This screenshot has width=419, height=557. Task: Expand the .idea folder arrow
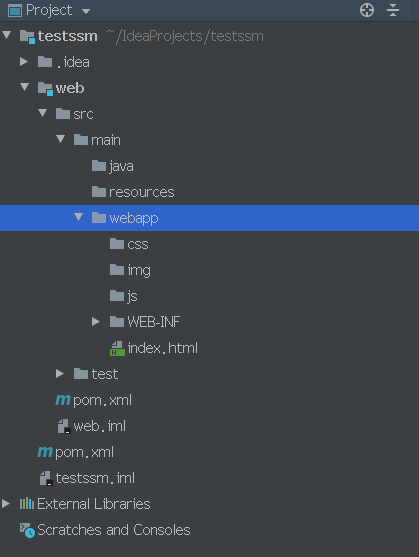point(24,62)
